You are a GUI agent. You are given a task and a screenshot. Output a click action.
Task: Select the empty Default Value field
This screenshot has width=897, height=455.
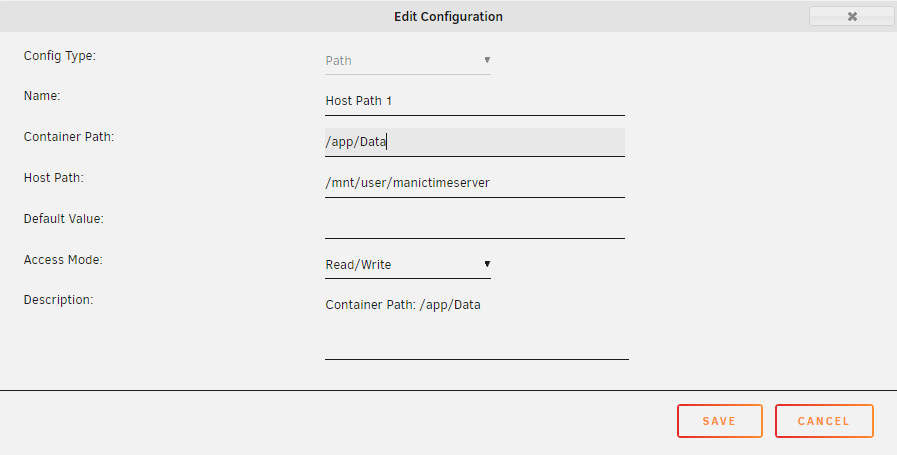474,224
